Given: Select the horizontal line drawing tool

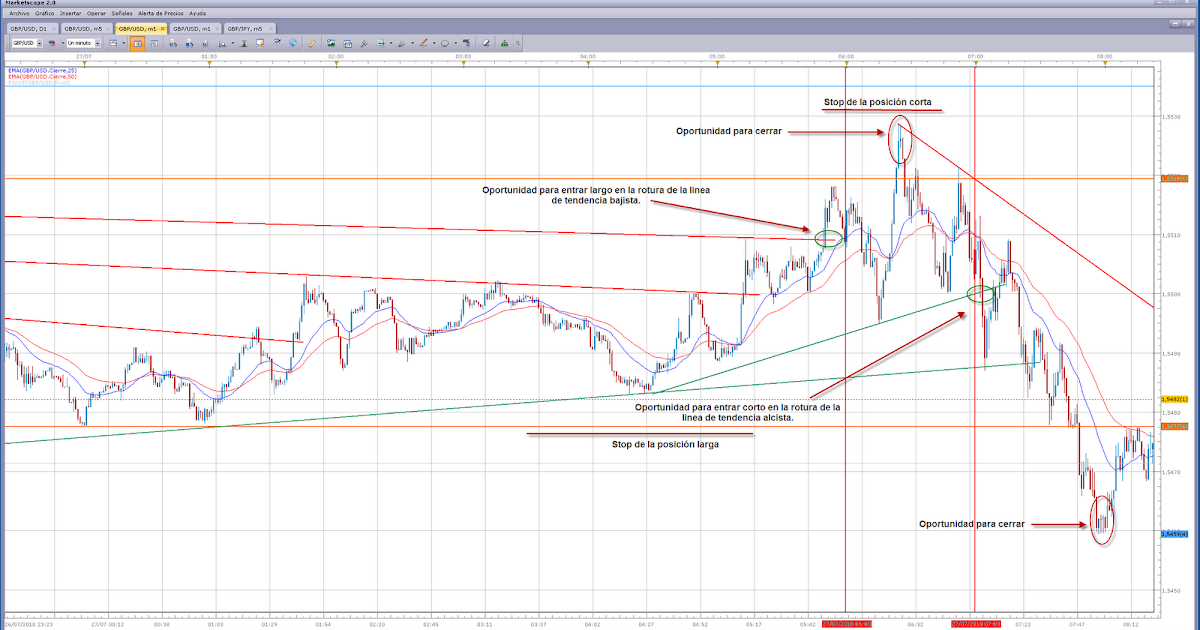Looking at the screenshot, I should [380, 43].
